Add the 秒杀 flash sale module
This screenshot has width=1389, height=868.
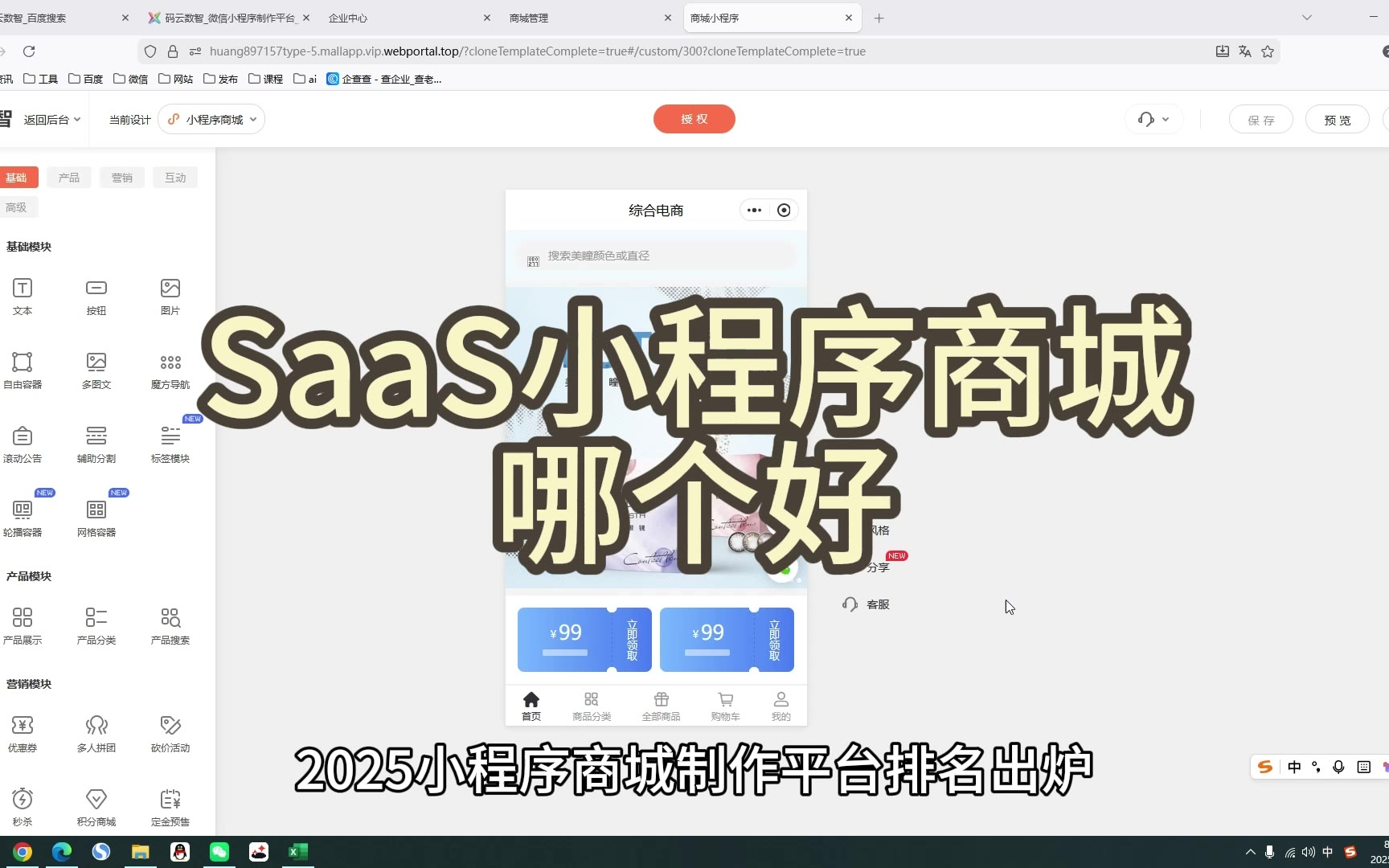23,808
